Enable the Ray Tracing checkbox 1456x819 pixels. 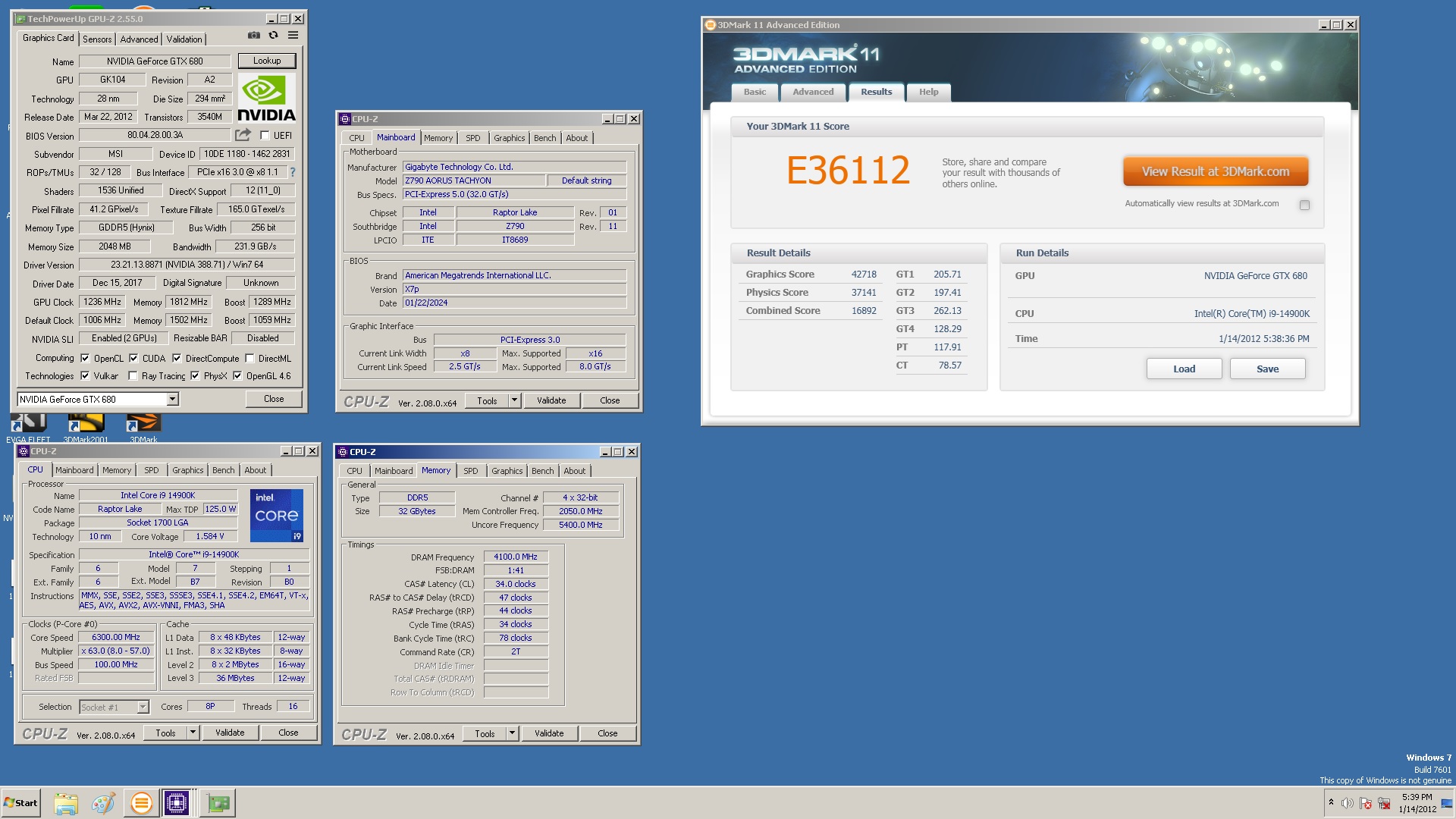(x=133, y=376)
